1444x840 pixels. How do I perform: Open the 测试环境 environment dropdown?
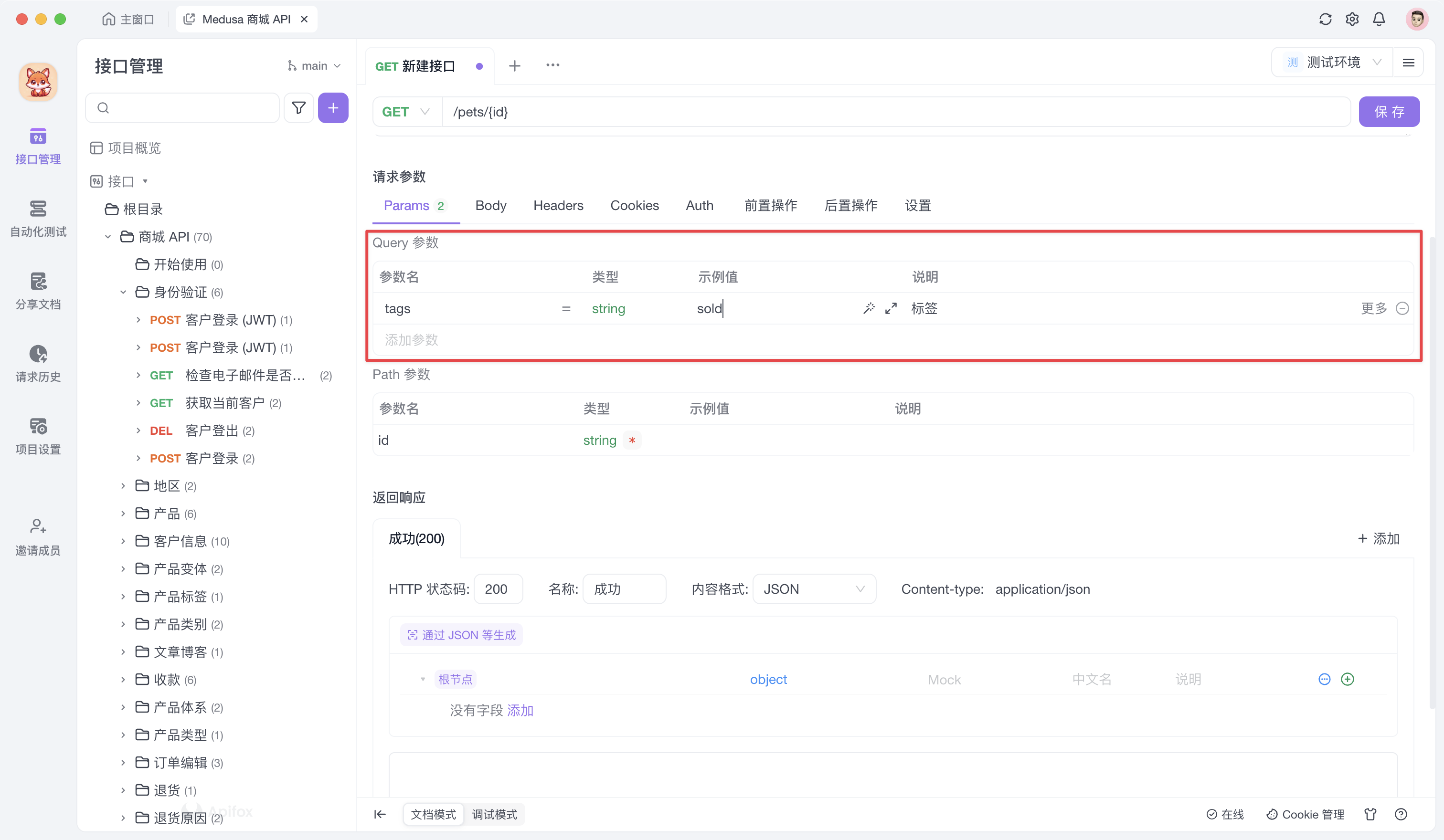click(x=1335, y=62)
